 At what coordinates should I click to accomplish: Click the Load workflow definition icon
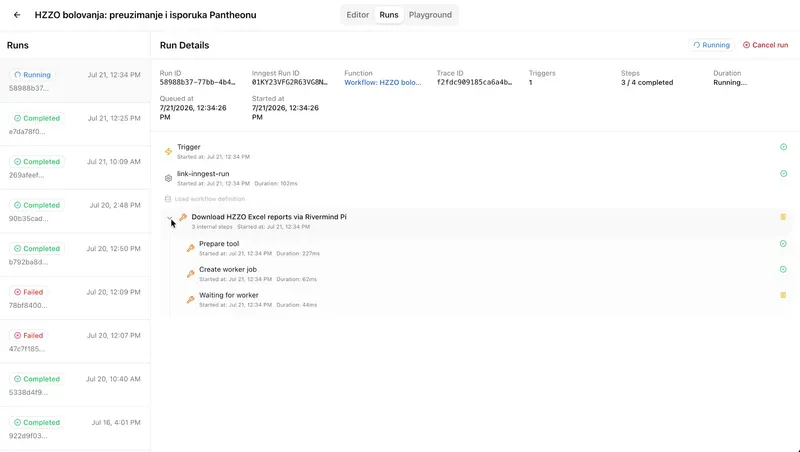[168, 199]
